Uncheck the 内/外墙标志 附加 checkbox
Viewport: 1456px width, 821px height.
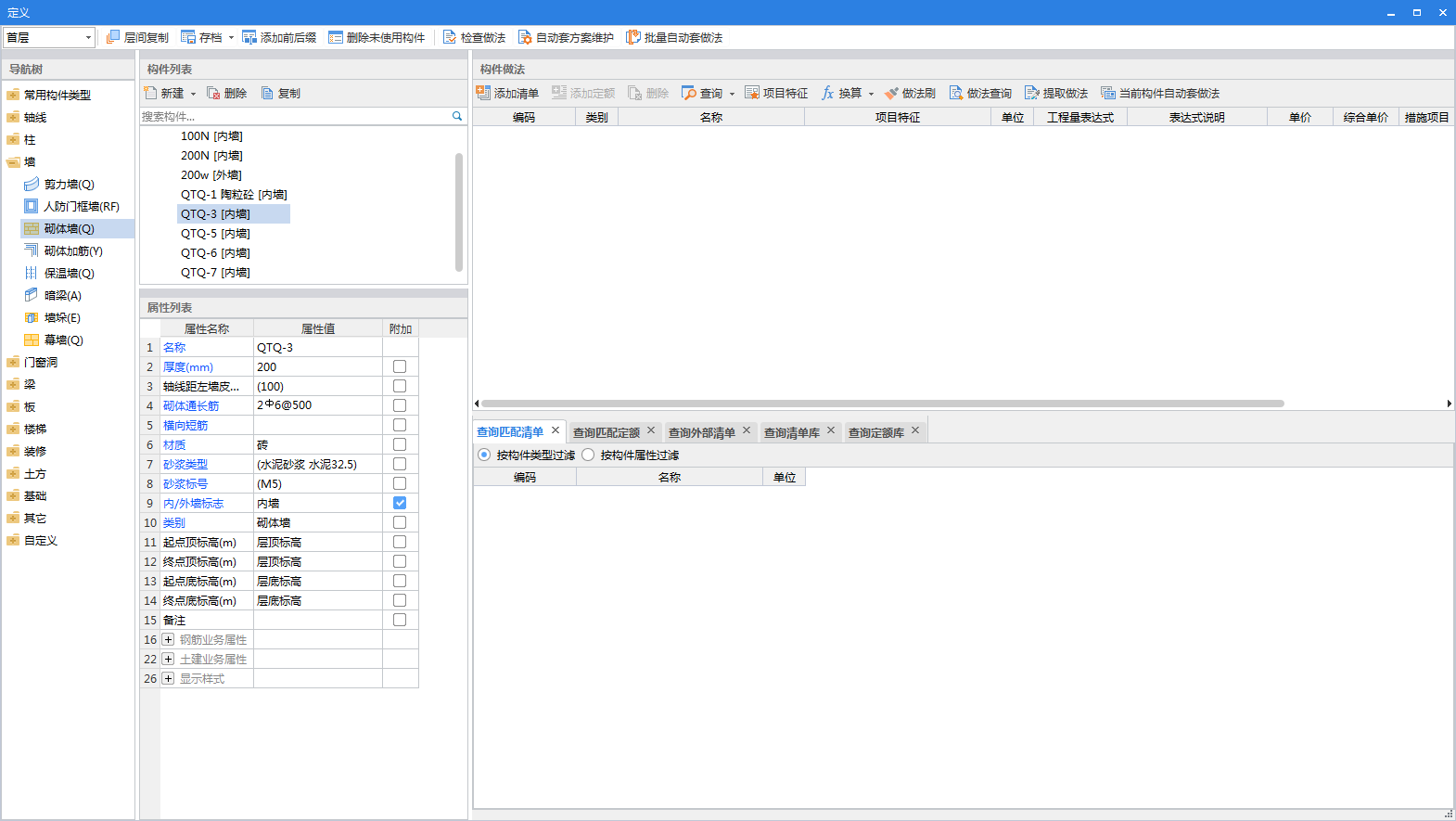pyautogui.click(x=400, y=503)
